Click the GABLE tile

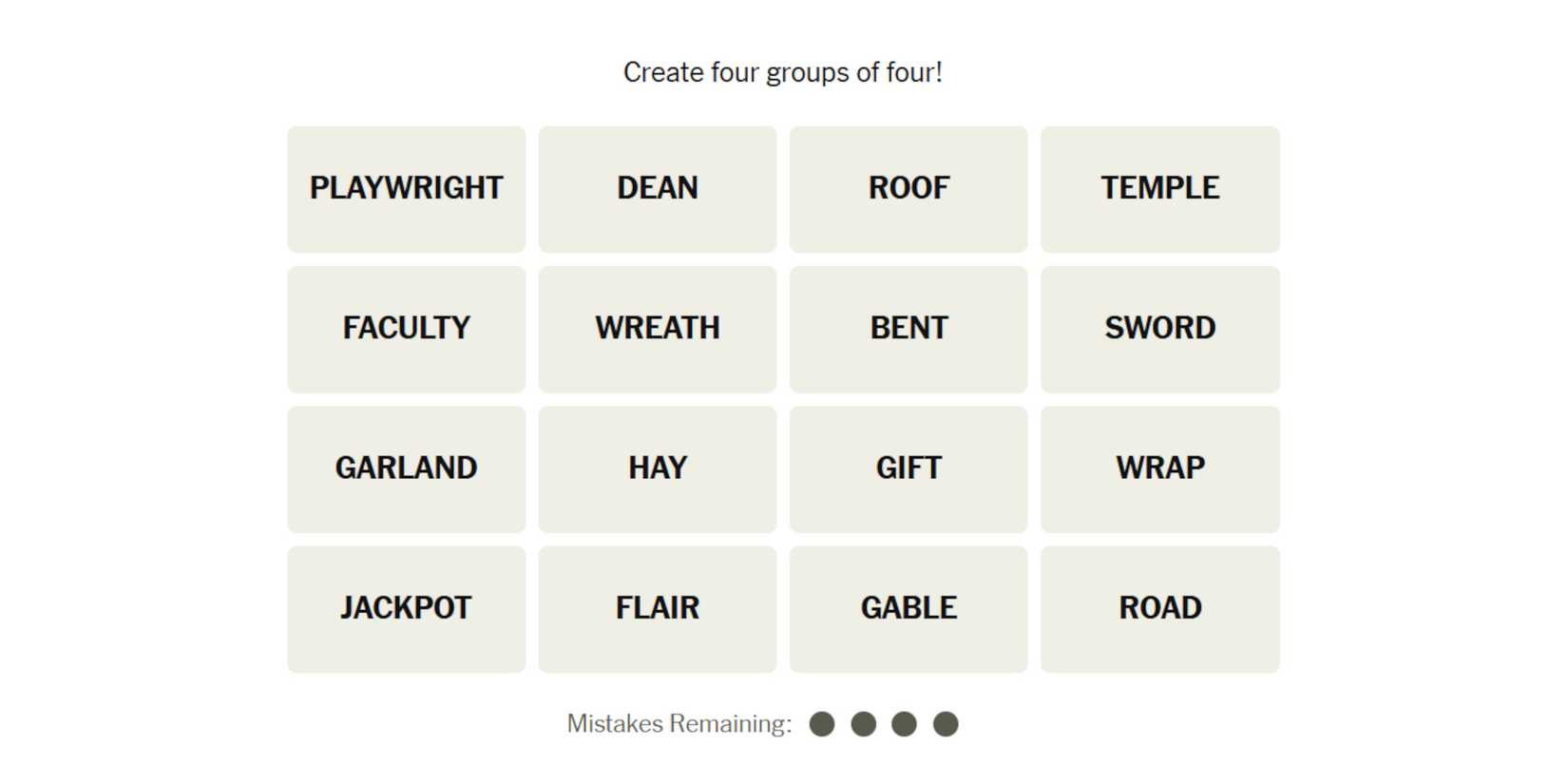coord(908,609)
